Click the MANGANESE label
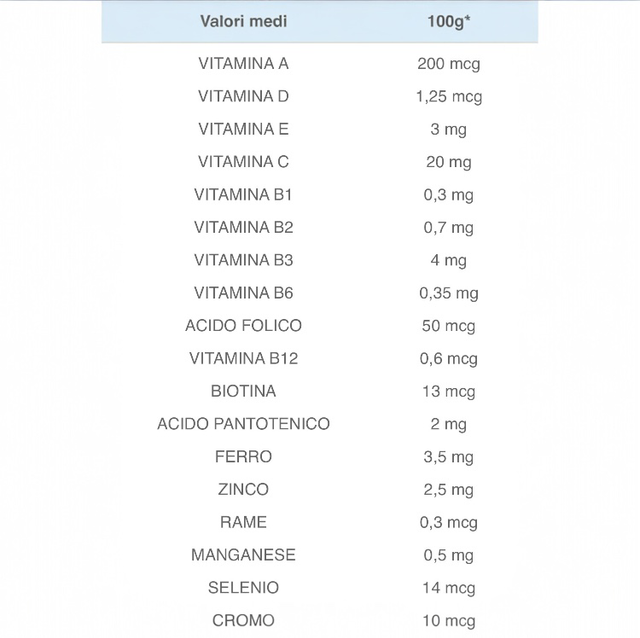 243,555
